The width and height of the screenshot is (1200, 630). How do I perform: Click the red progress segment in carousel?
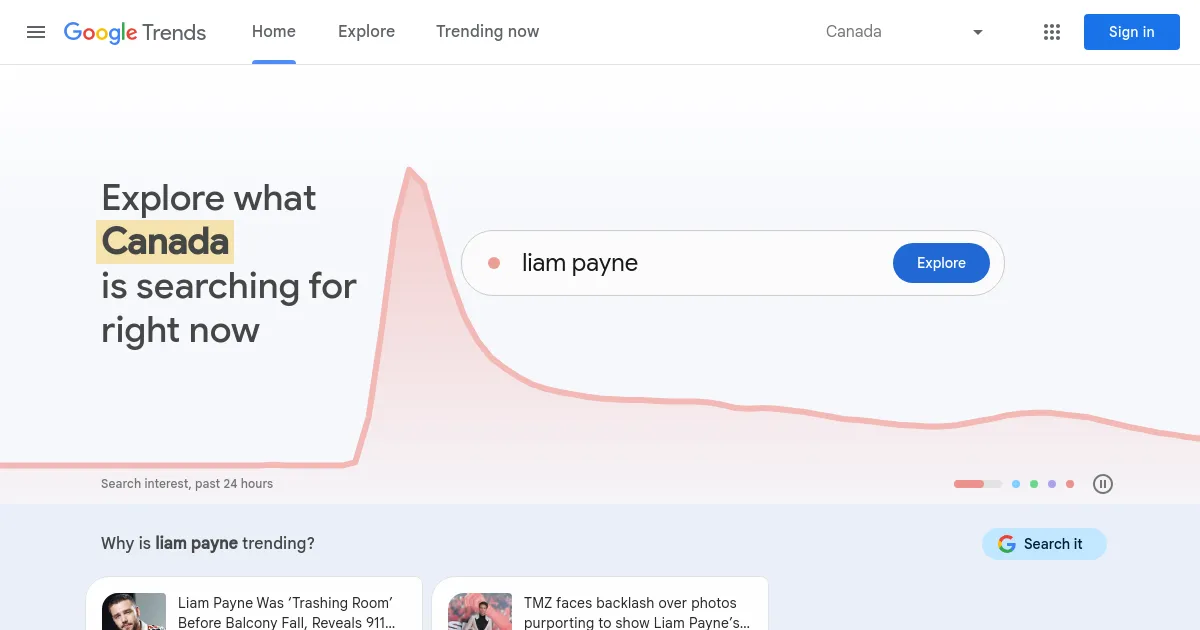[968, 484]
